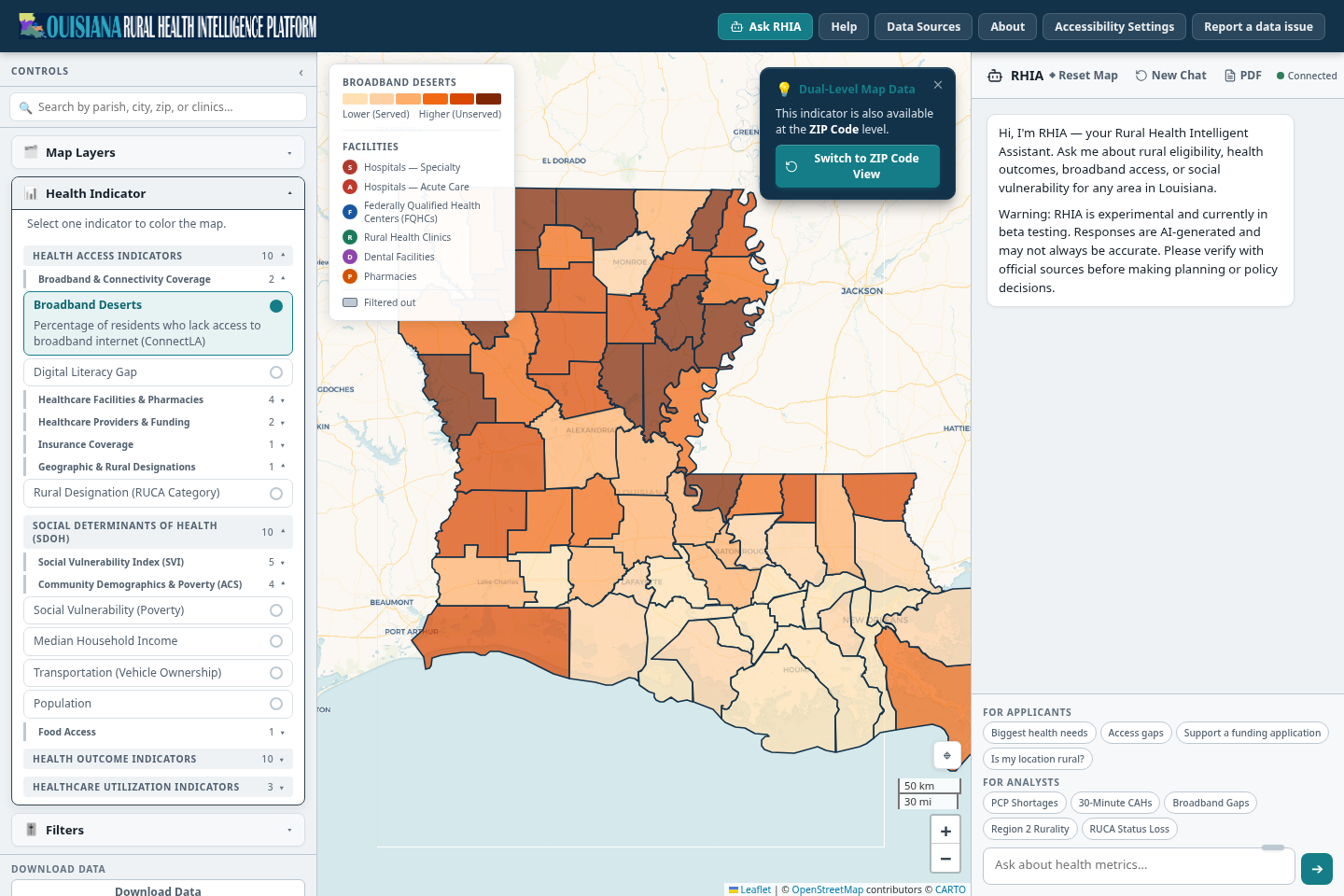1344x896 pixels.
Task: Click the Hospitals — Acute Care legend marker
Action: (350, 187)
